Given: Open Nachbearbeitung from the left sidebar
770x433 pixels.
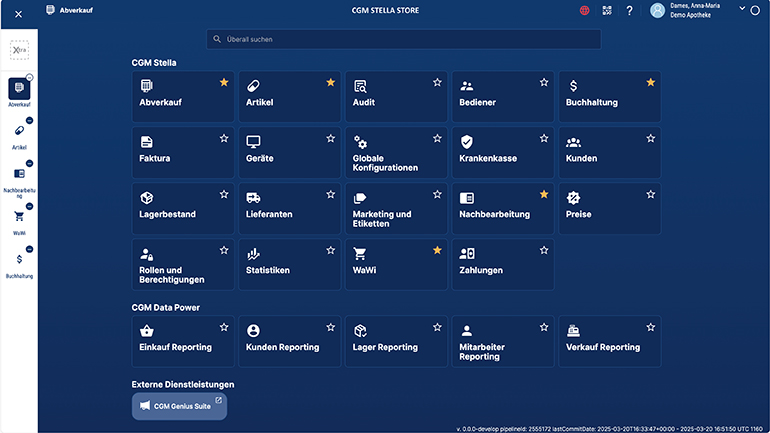Looking at the screenshot, I should 19,177.
